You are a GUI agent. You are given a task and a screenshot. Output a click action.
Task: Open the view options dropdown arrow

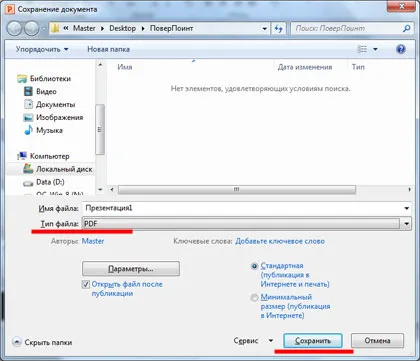click(375, 49)
